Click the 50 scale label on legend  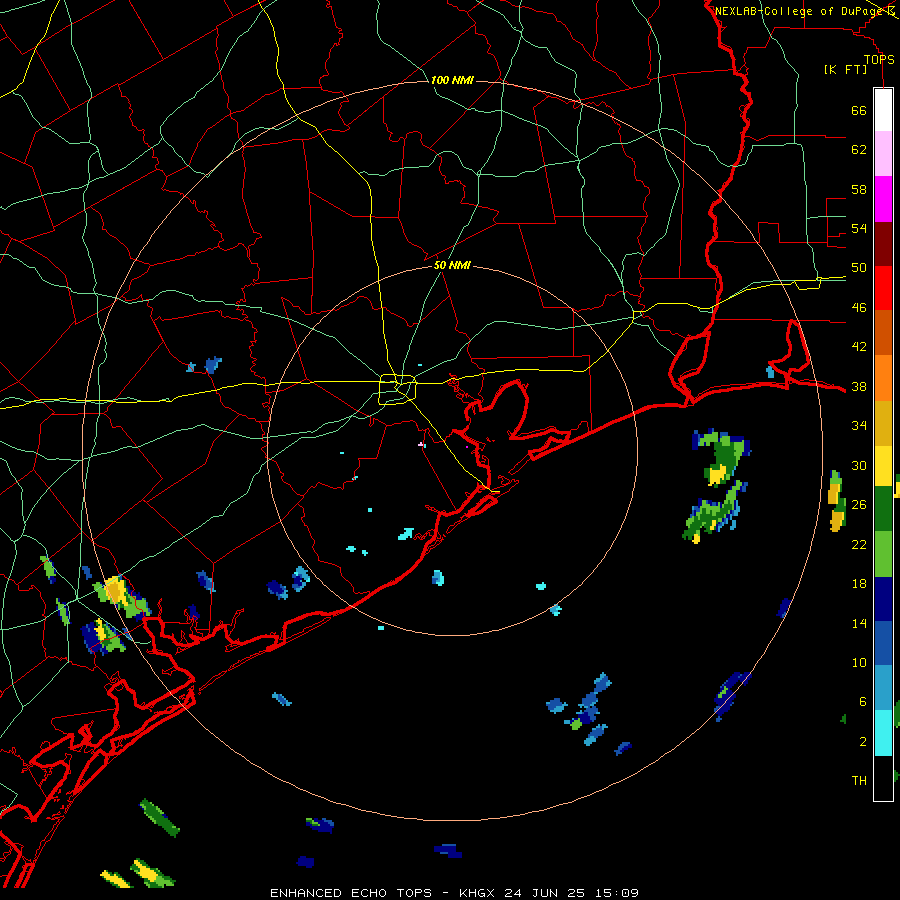859,268
